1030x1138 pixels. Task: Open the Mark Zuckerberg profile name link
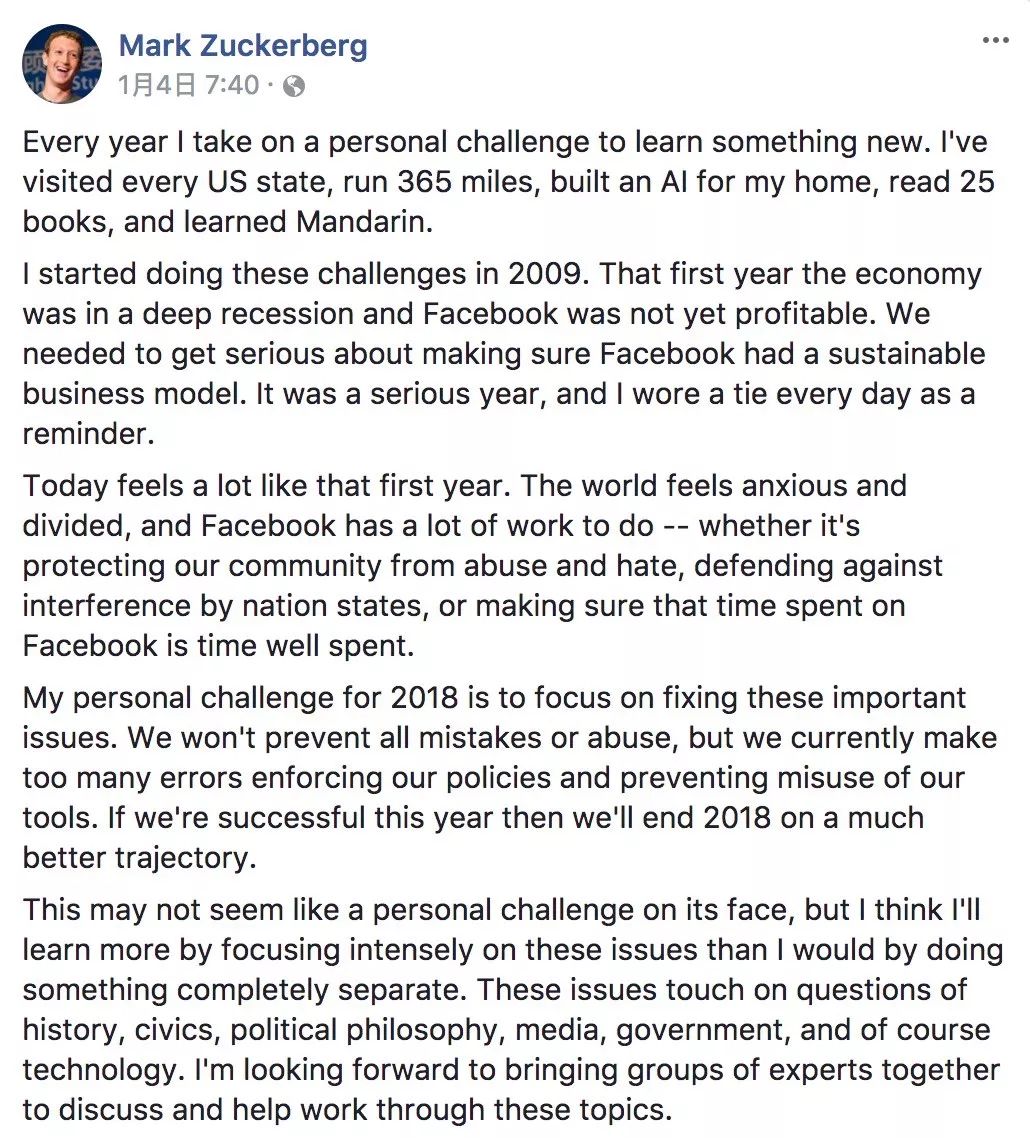click(243, 45)
